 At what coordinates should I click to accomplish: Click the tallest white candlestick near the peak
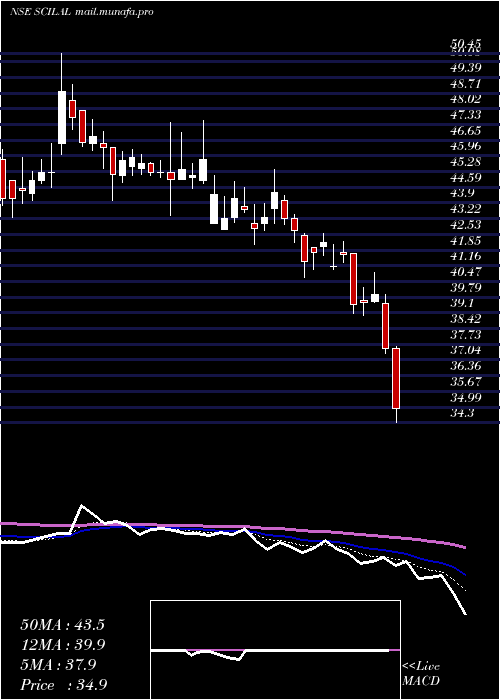(x=62, y=117)
